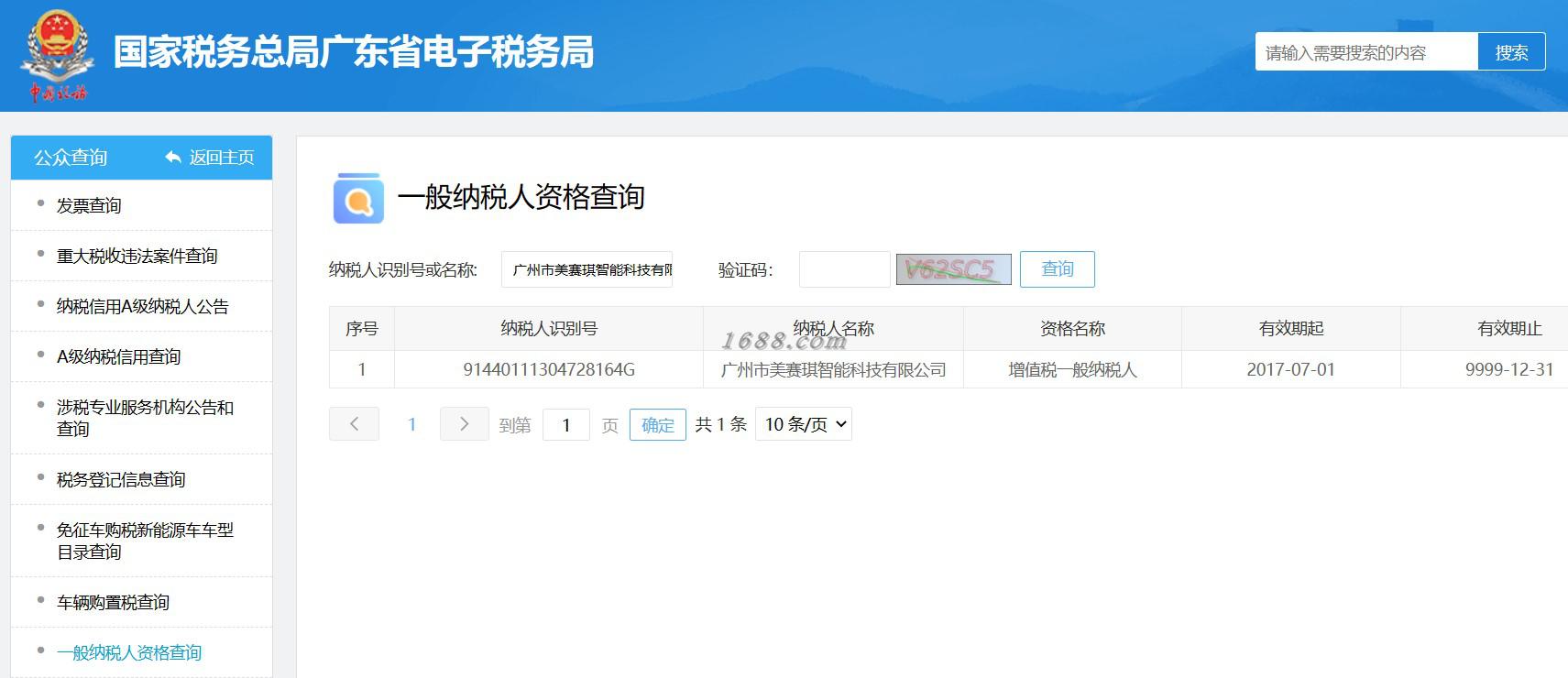Click the 查询 query button
This screenshot has height=678, width=1568.
pos(1058,268)
